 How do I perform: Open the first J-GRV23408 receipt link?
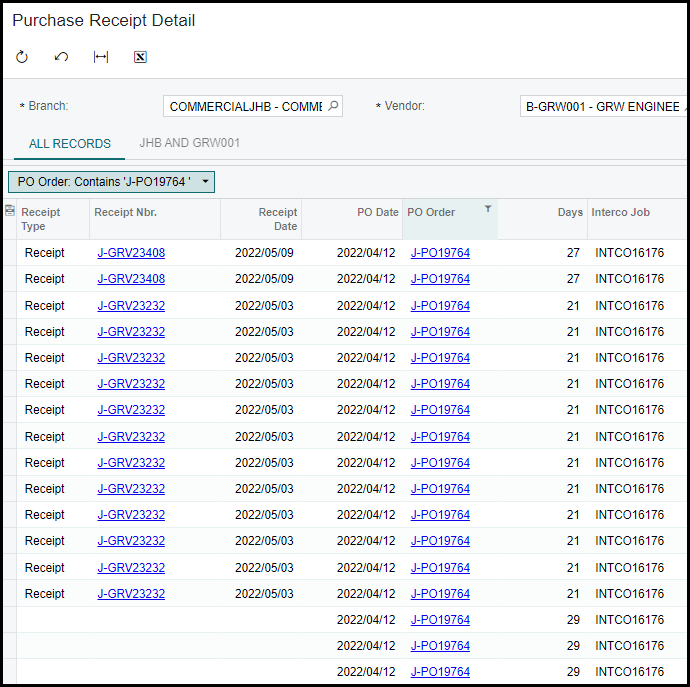[x=131, y=253]
